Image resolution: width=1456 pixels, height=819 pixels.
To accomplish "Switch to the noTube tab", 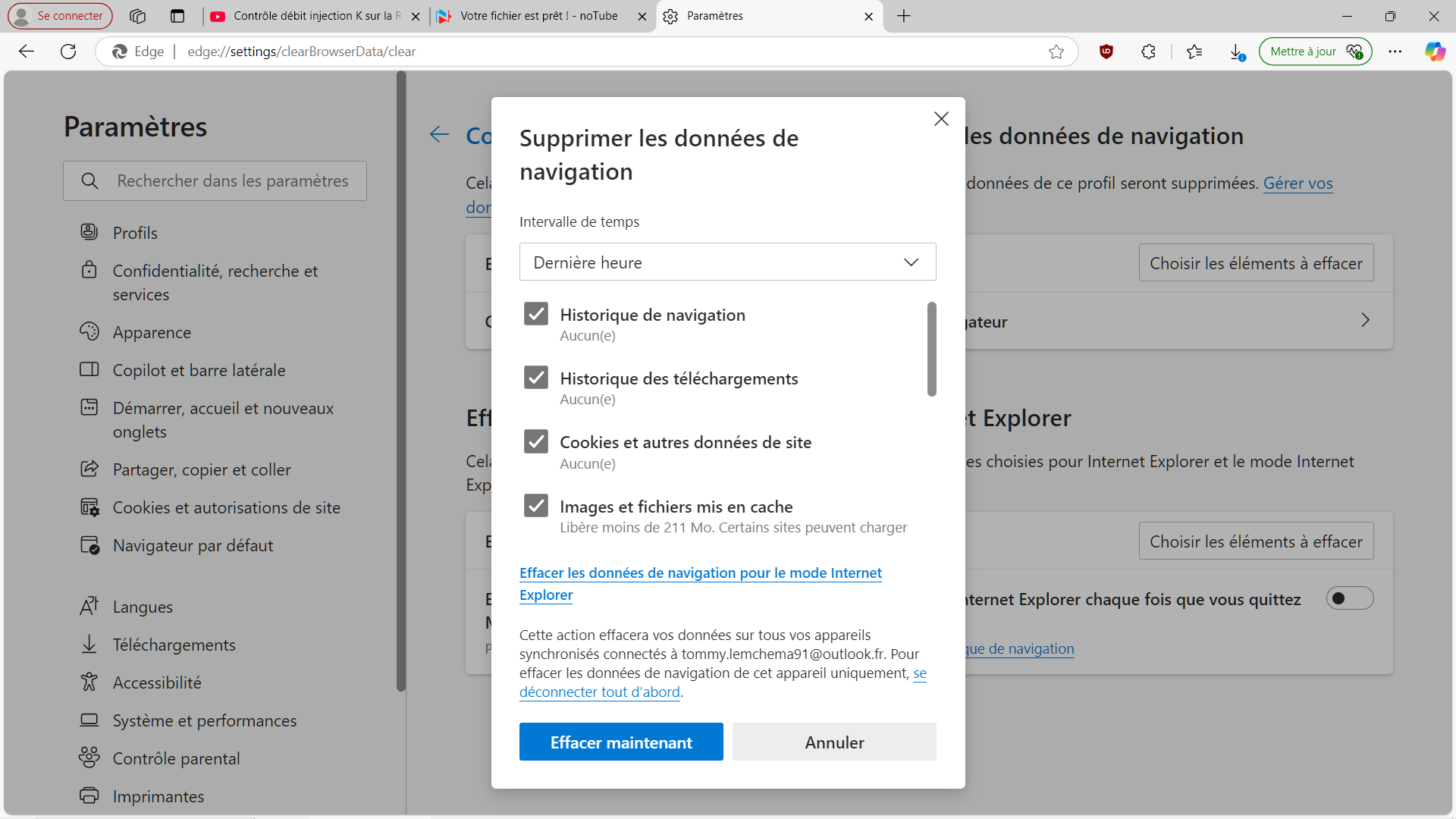I will point(538,16).
